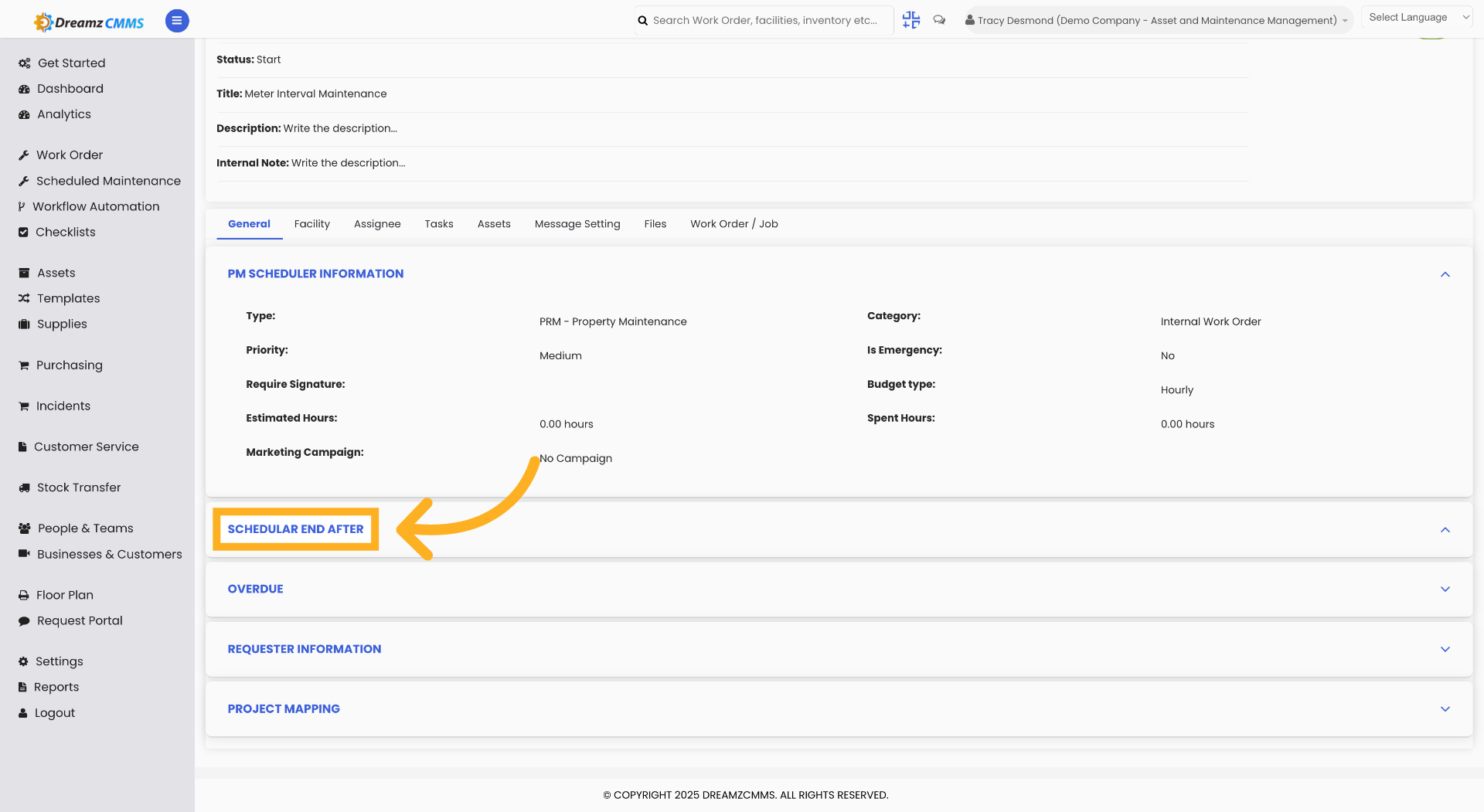Expand the Overdue section chevron
Viewport: 1484px width, 812px height.
[1445, 589]
